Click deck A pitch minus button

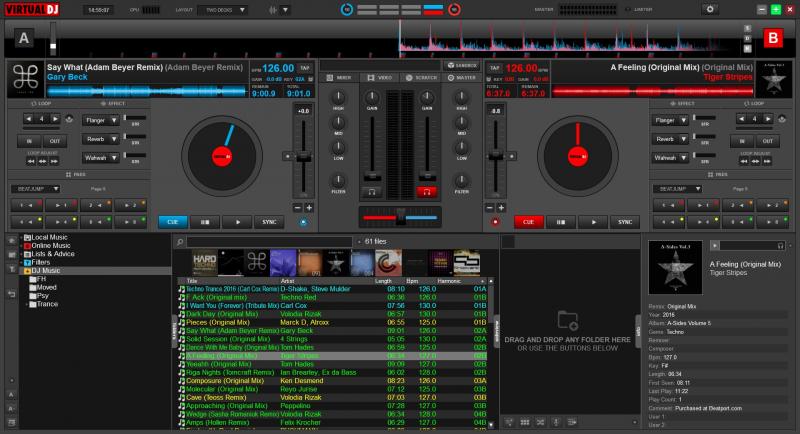click(x=297, y=208)
